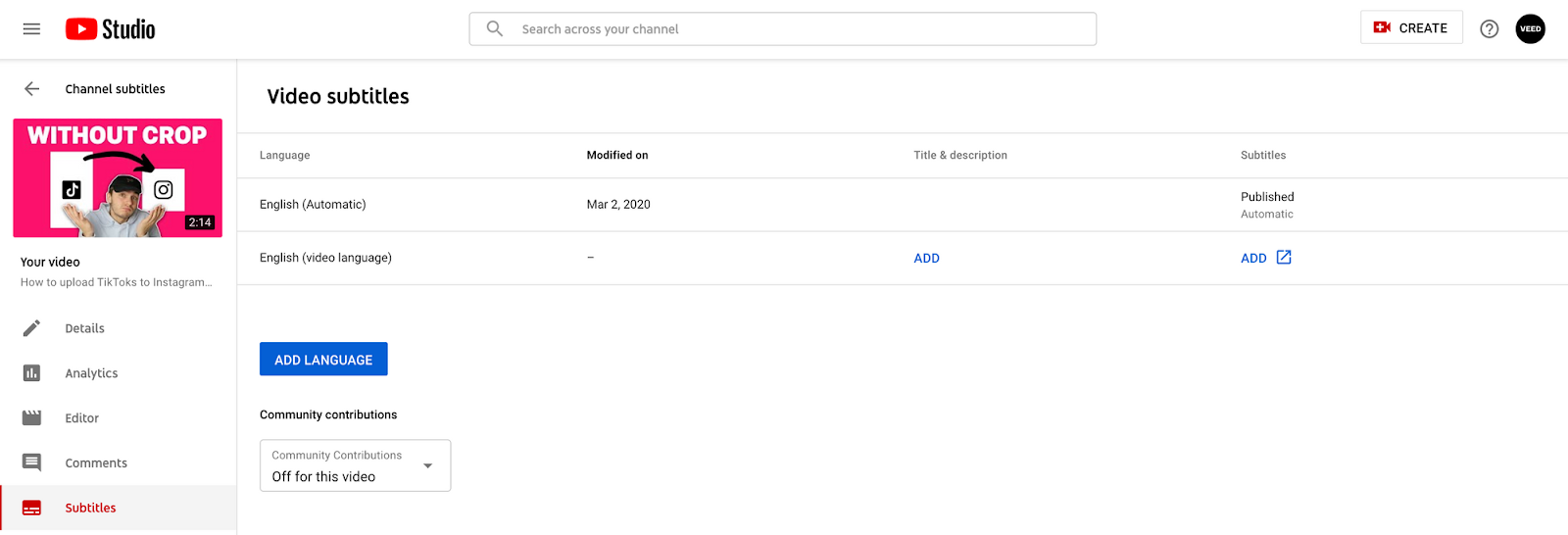Viewport: 1568px width, 535px height.
Task: Click the open-in-new icon beside ADD
Action: click(1284, 258)
